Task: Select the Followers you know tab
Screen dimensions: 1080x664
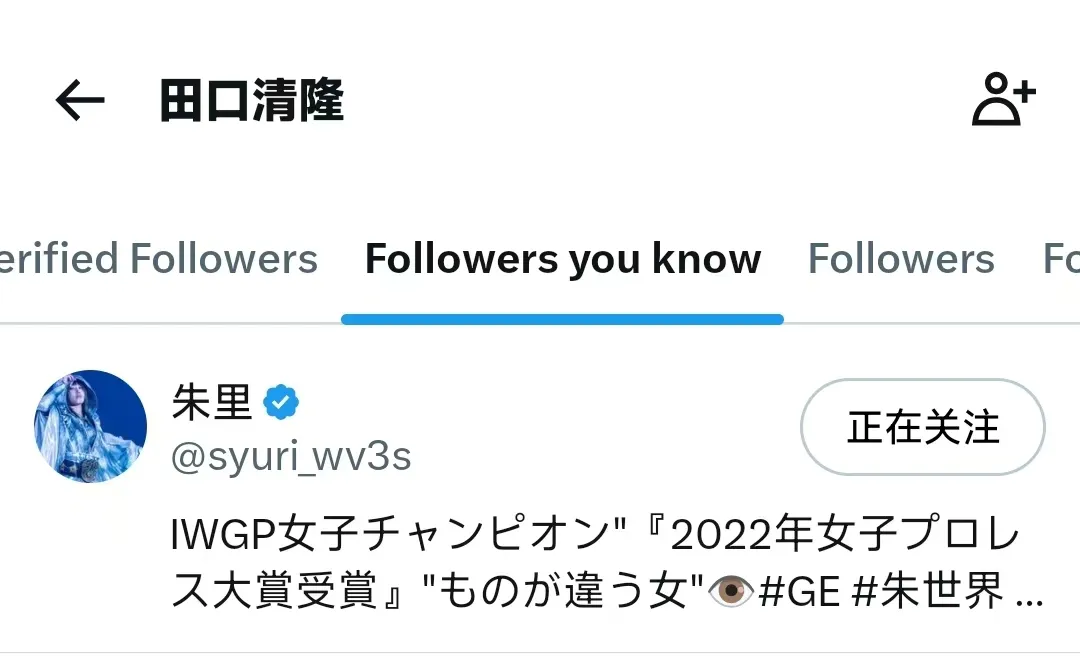Action: (563, 259)
